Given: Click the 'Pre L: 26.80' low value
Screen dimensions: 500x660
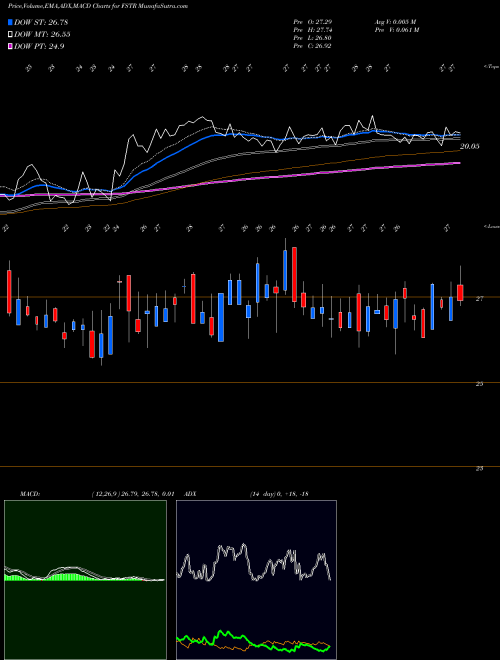Looking at the screenshot, I should (x=313, y=38).
